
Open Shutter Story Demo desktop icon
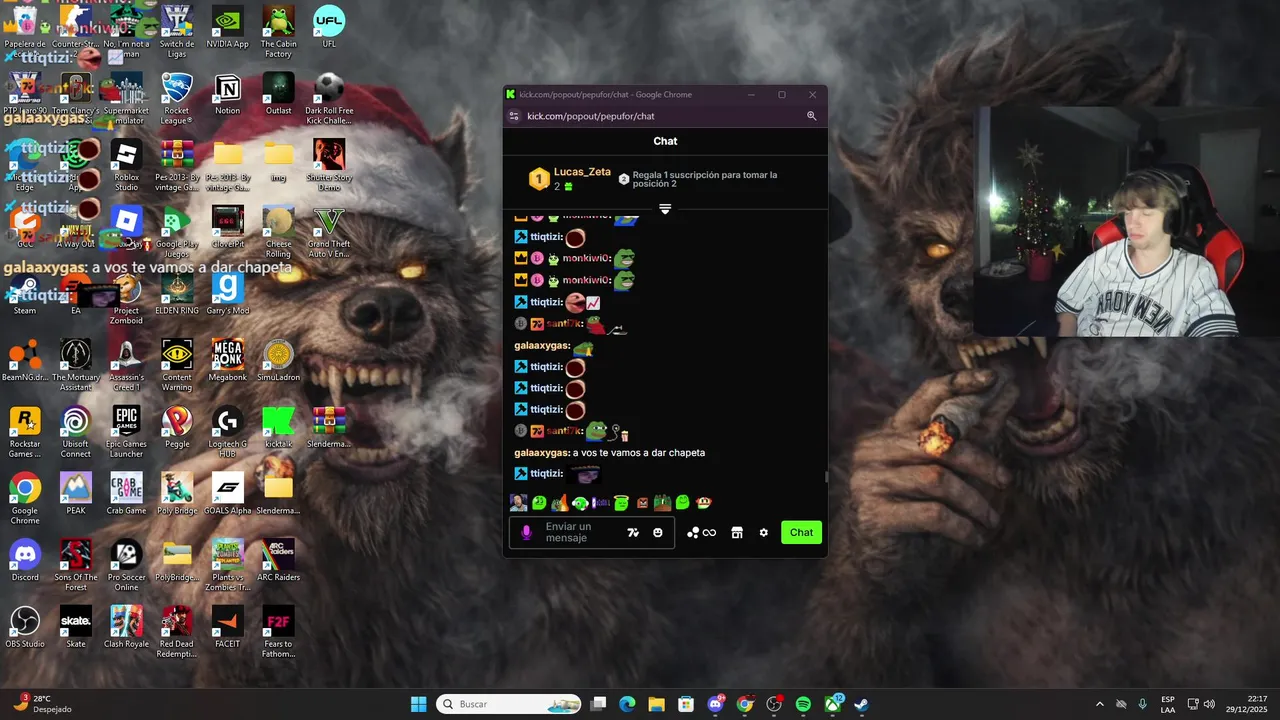tap(329, 166)
